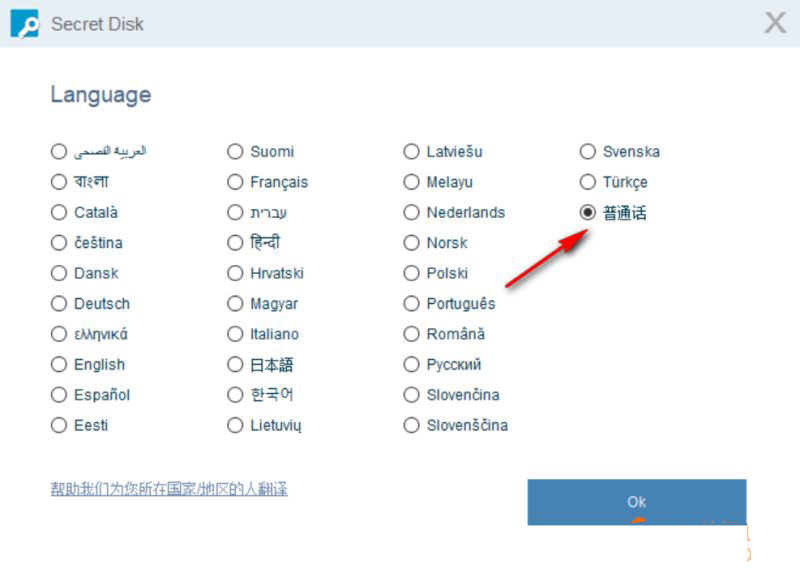Choose Português as the language
800x568 pixels.
click(411, 304)
